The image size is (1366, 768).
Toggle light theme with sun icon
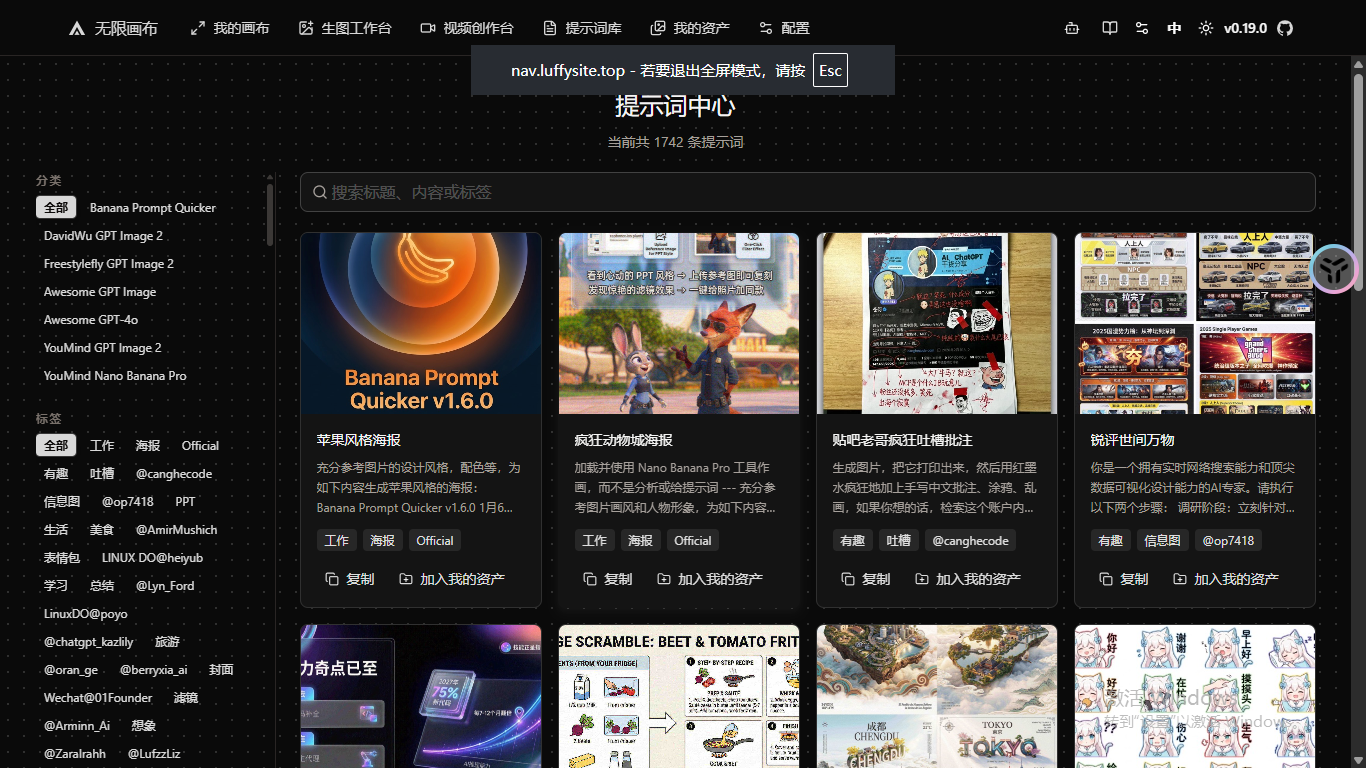pos(1206,28)
